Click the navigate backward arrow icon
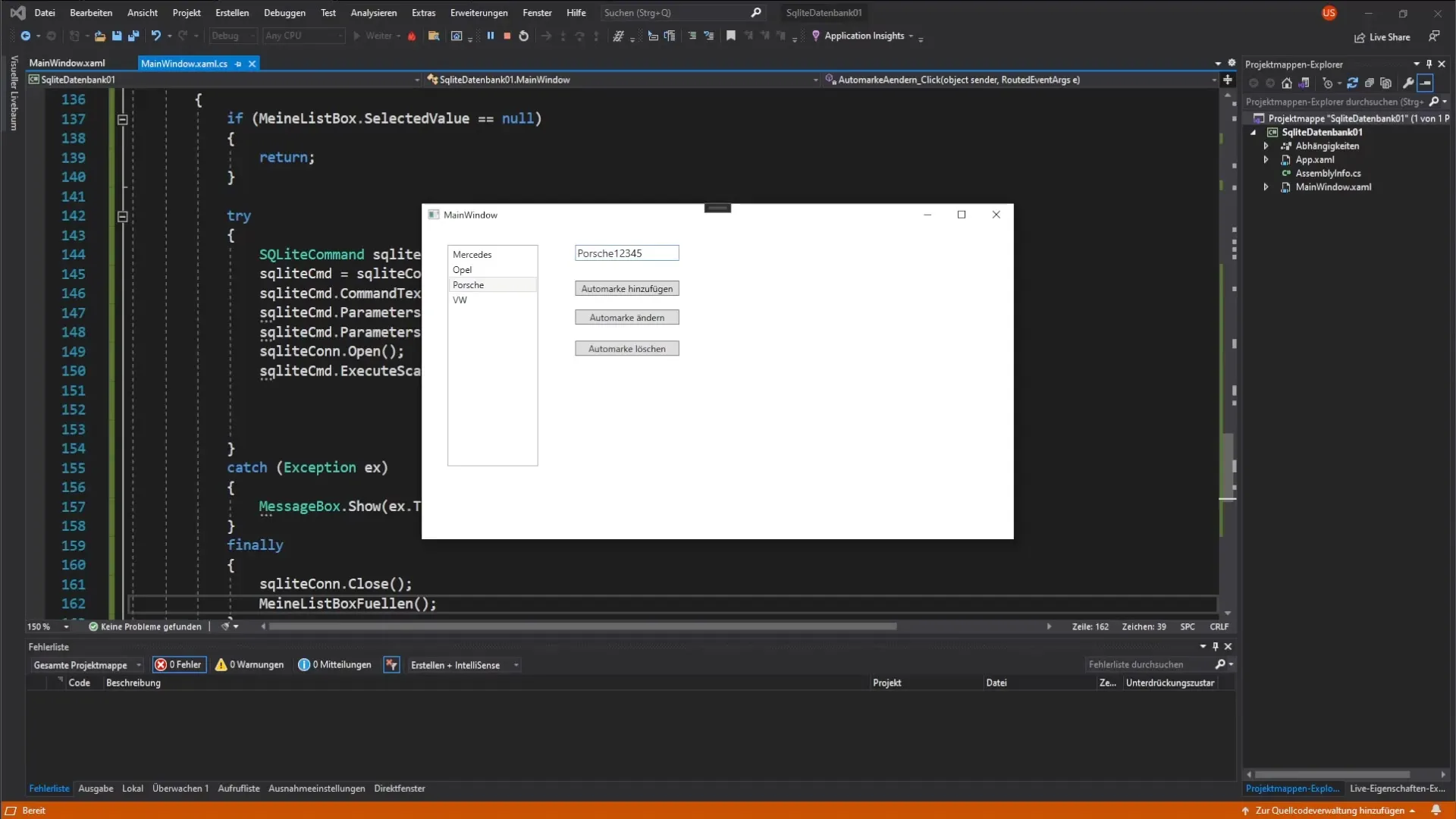This screenshot has height=819, width=1456. point(25,36)
